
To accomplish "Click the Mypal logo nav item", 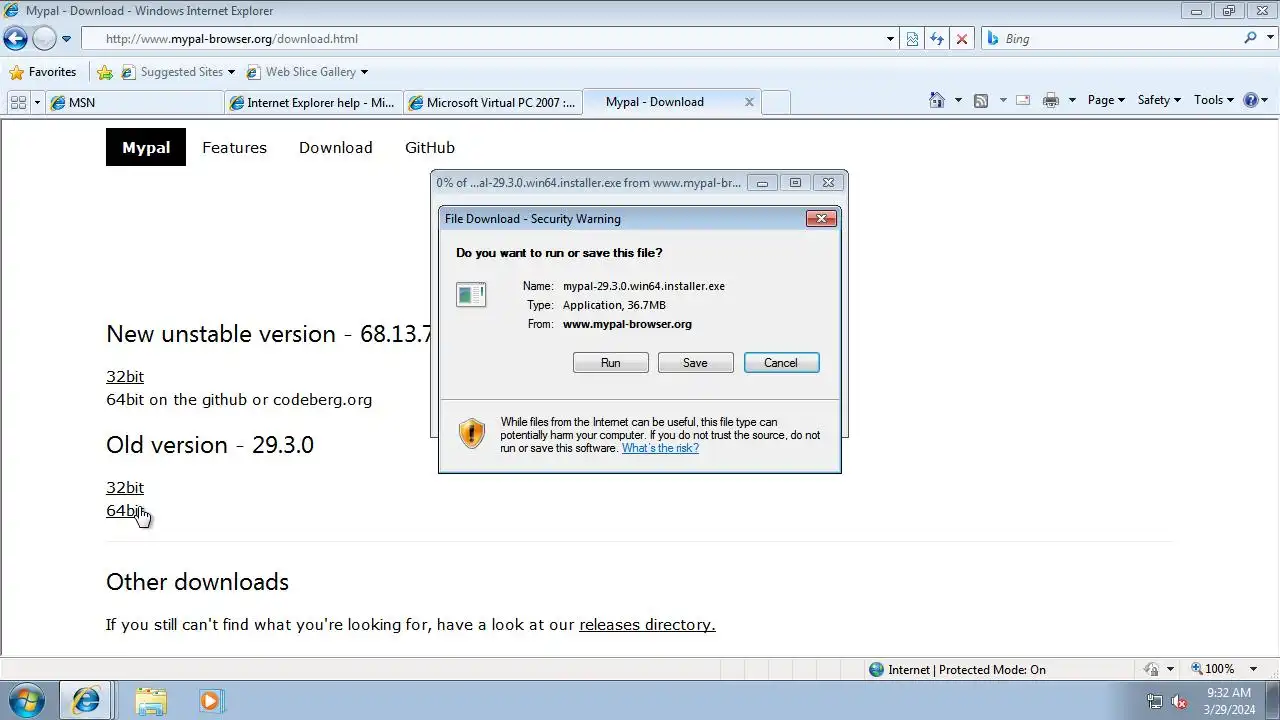I will pos(146,147).
